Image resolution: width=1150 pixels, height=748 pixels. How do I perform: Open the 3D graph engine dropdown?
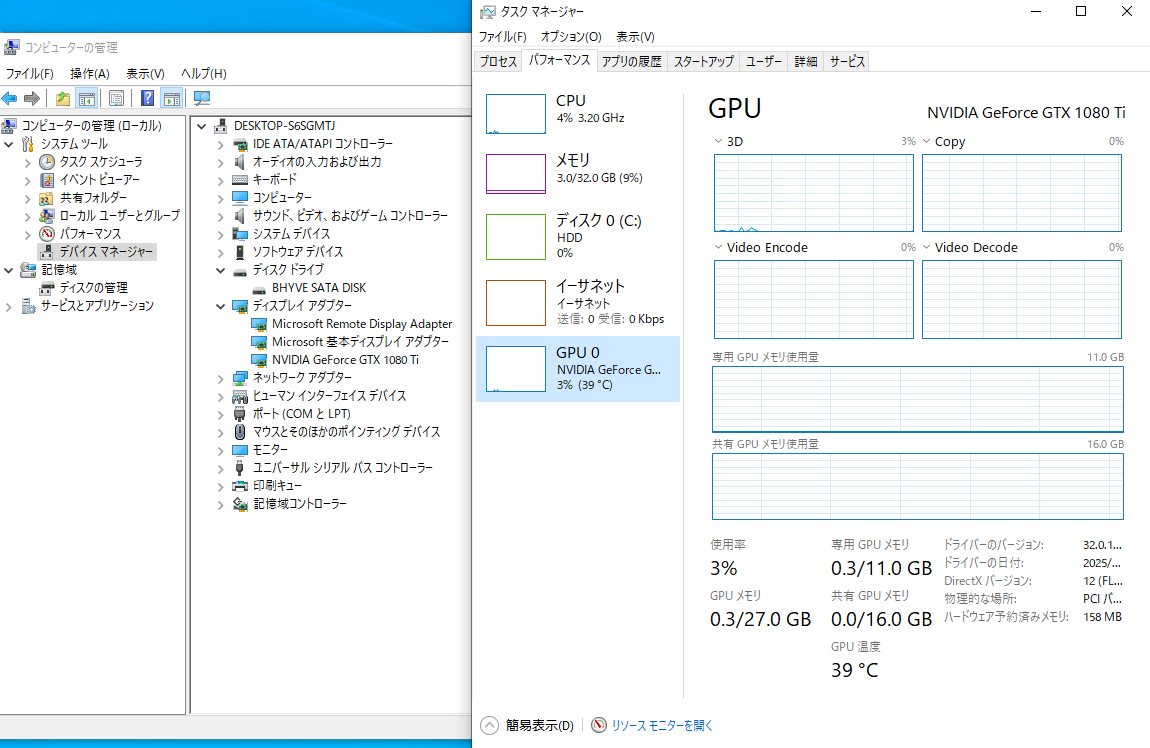click(x=719, y=142)
